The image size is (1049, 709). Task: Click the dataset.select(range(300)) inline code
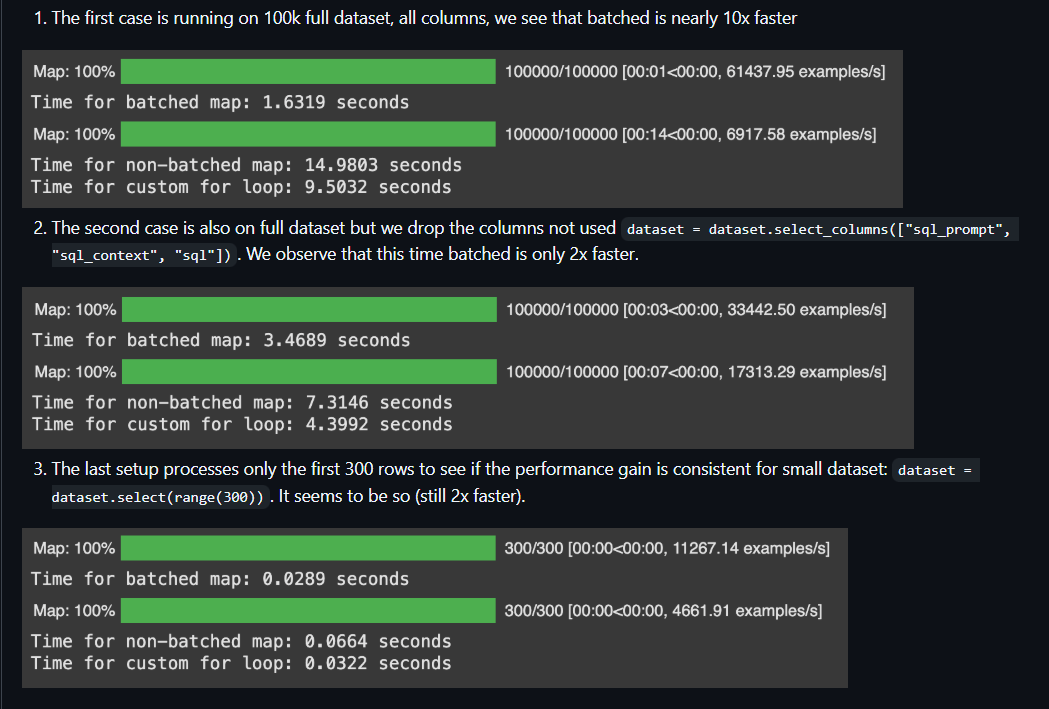pyautogui.click(x=160, y=496)
